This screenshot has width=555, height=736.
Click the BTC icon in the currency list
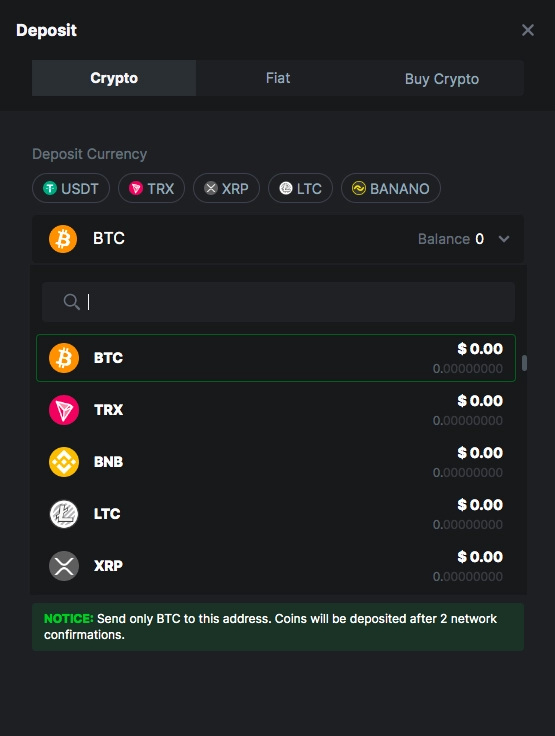[x=64, y=358]
